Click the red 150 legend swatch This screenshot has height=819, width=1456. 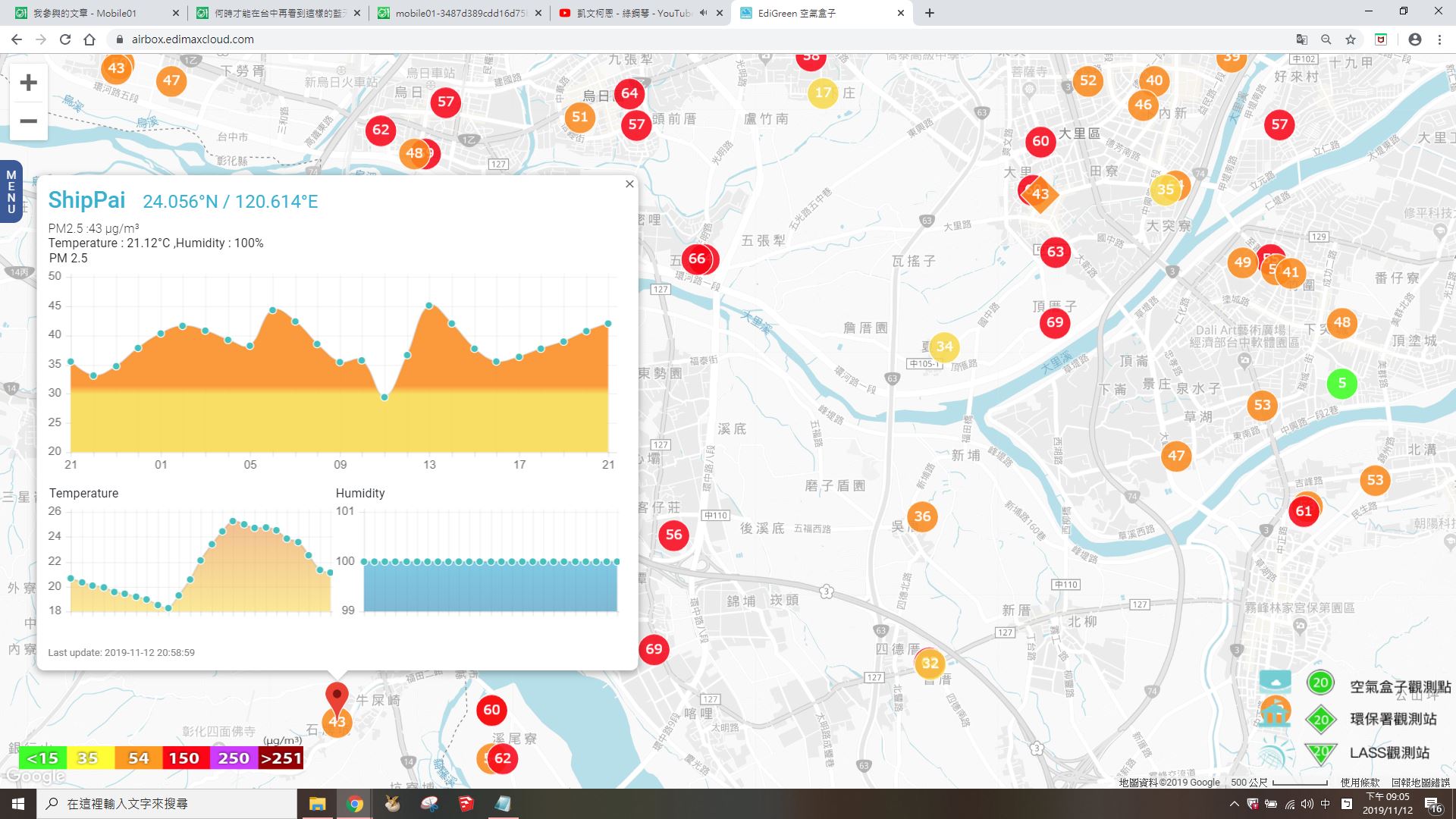[x=184, y=758]
